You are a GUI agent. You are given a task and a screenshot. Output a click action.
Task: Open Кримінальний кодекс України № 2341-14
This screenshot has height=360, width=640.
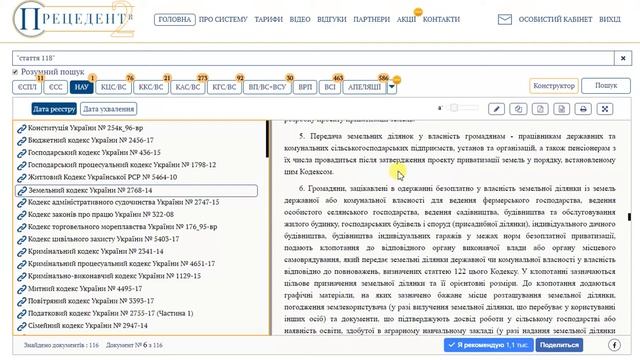(96, 251)
